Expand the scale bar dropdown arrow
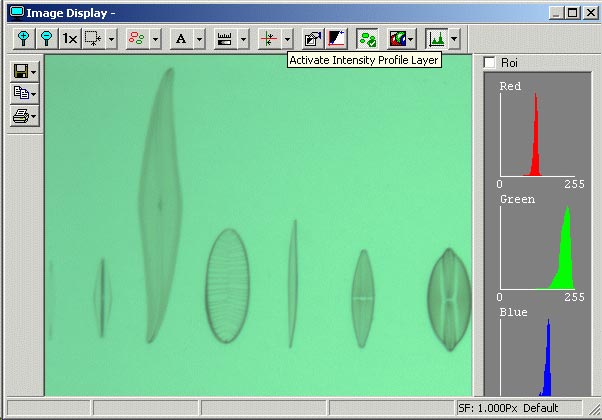The image size is (602, 420). 243,39
